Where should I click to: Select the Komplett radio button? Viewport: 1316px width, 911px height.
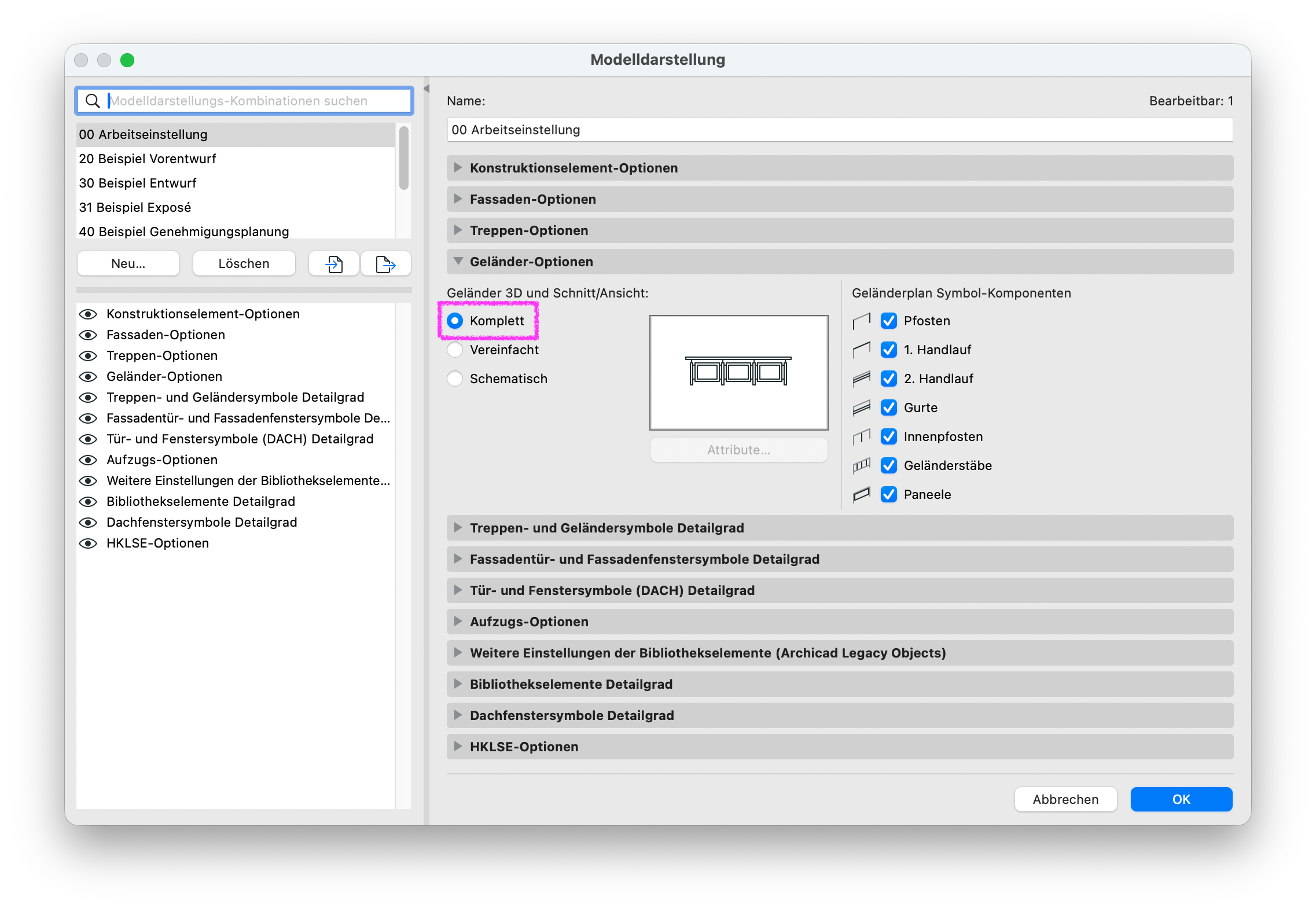point(455,321)
